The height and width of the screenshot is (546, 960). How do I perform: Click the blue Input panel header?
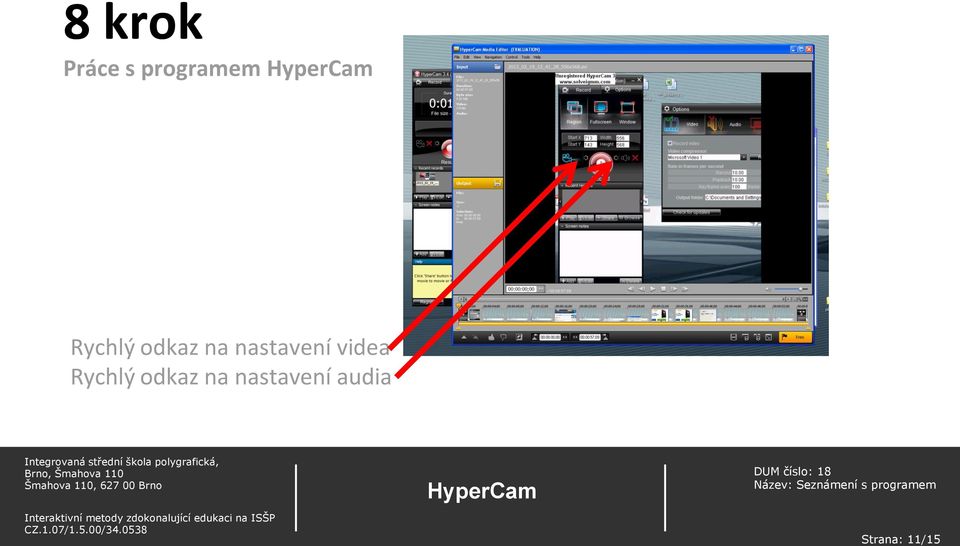[x=478, y=67]
